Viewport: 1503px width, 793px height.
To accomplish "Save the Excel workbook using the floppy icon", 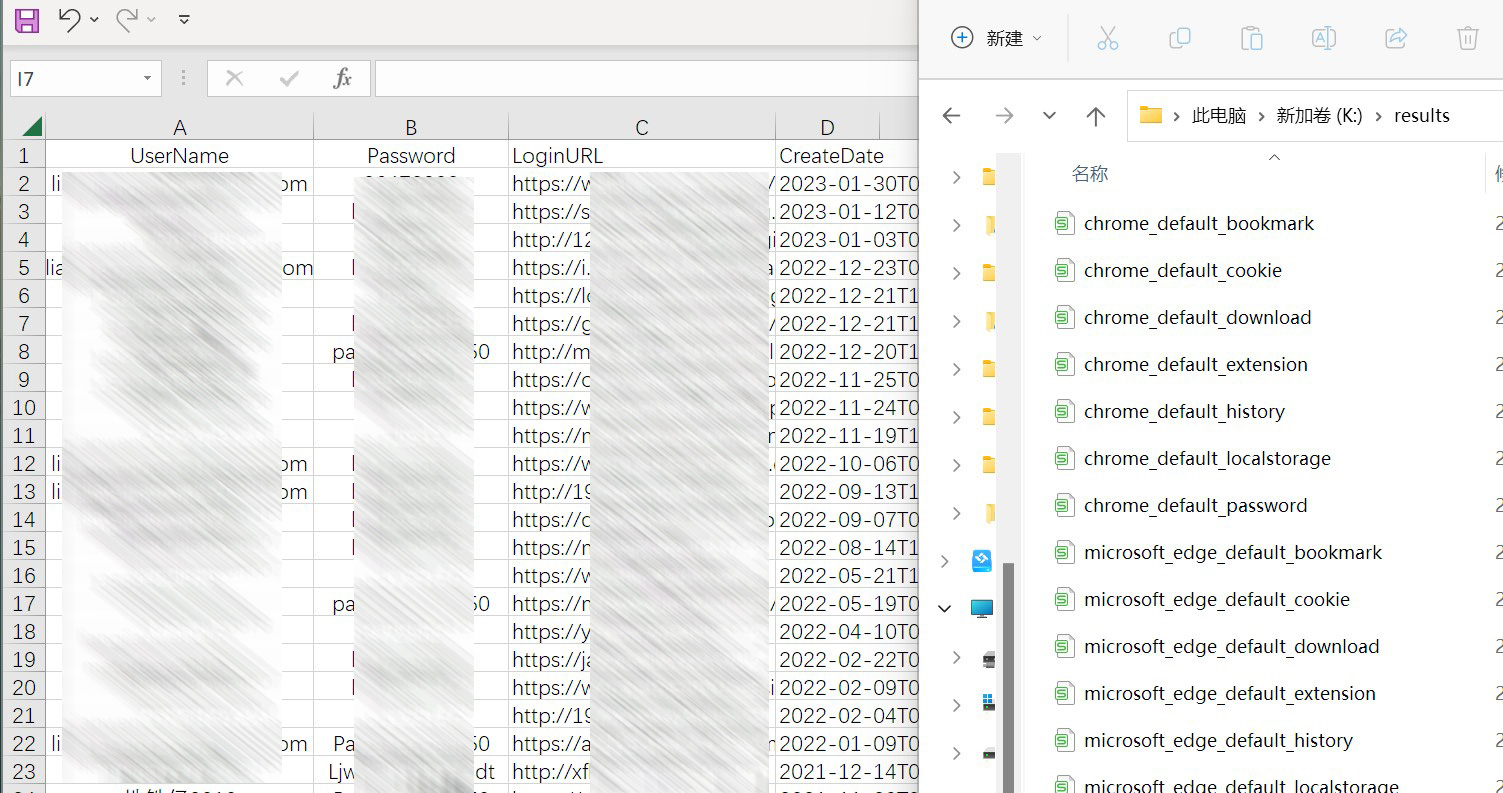I will (27, 20).
